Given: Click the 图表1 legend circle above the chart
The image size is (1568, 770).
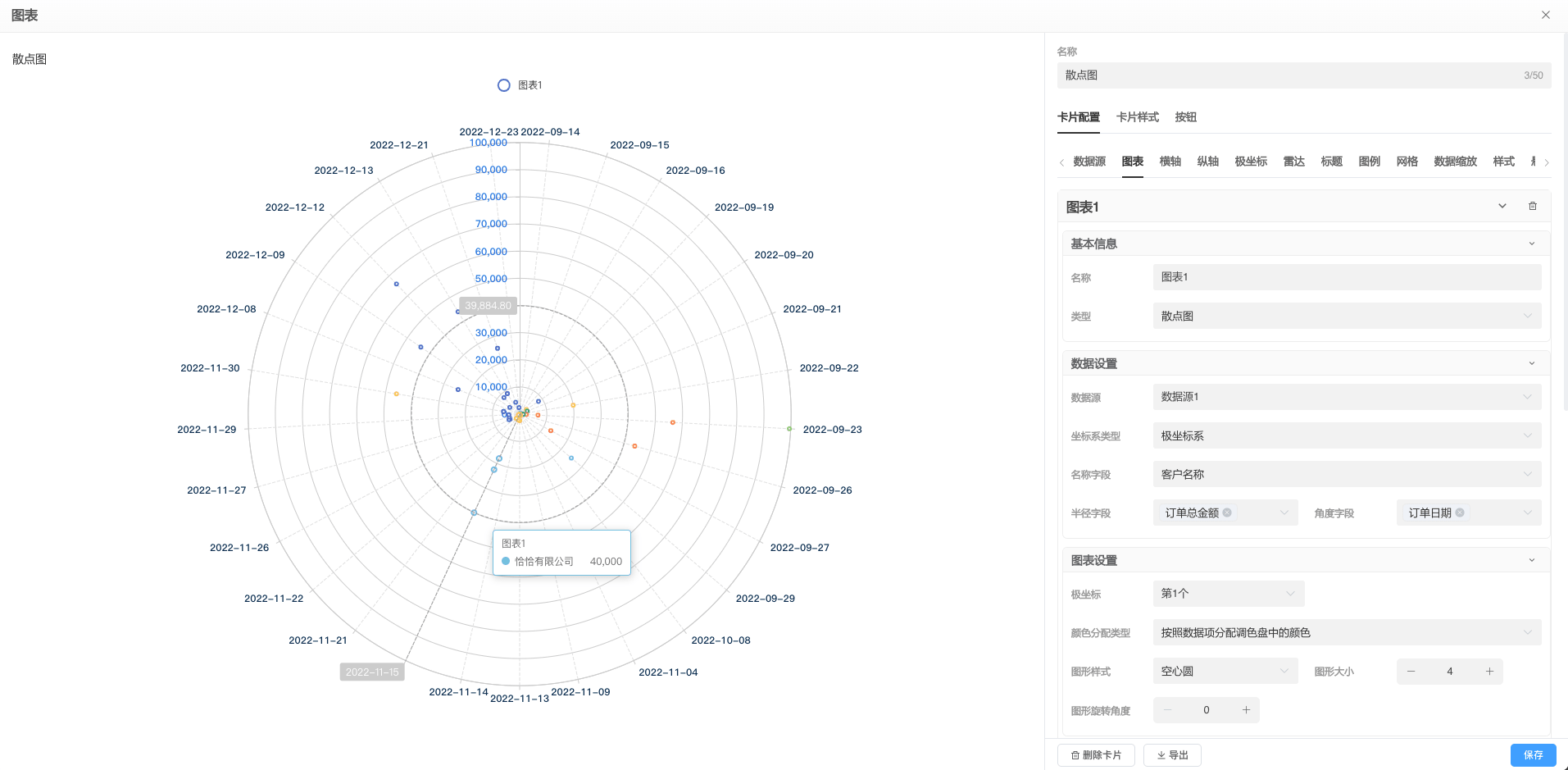Looking at the screenshot, I should (x=503, y=84).
